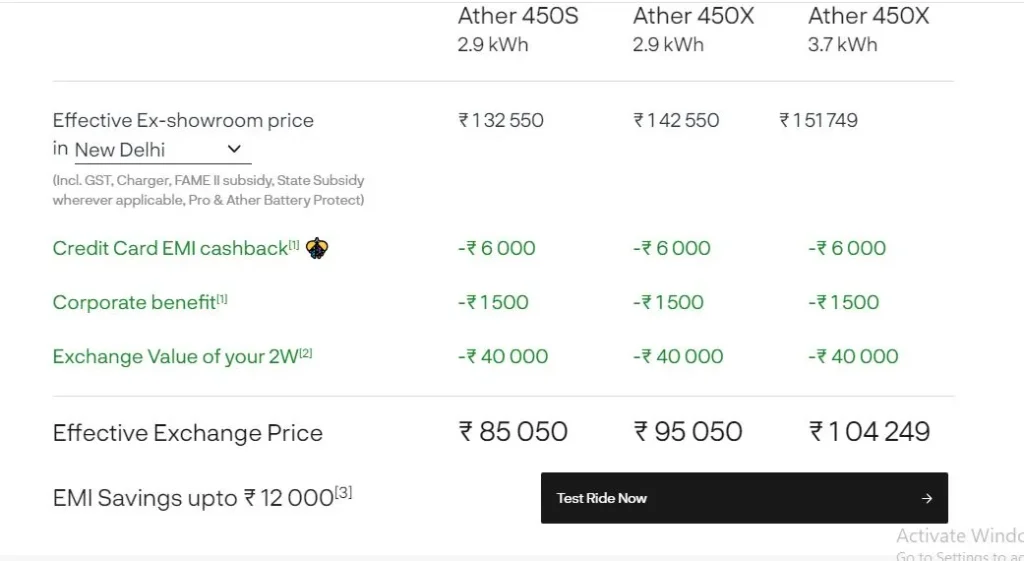Select the Ather 450S 2.9 kWh column header
Image resolution: width=1024 pixels, height=561 pixels.
pyautogui.click(x=518, y=29)
